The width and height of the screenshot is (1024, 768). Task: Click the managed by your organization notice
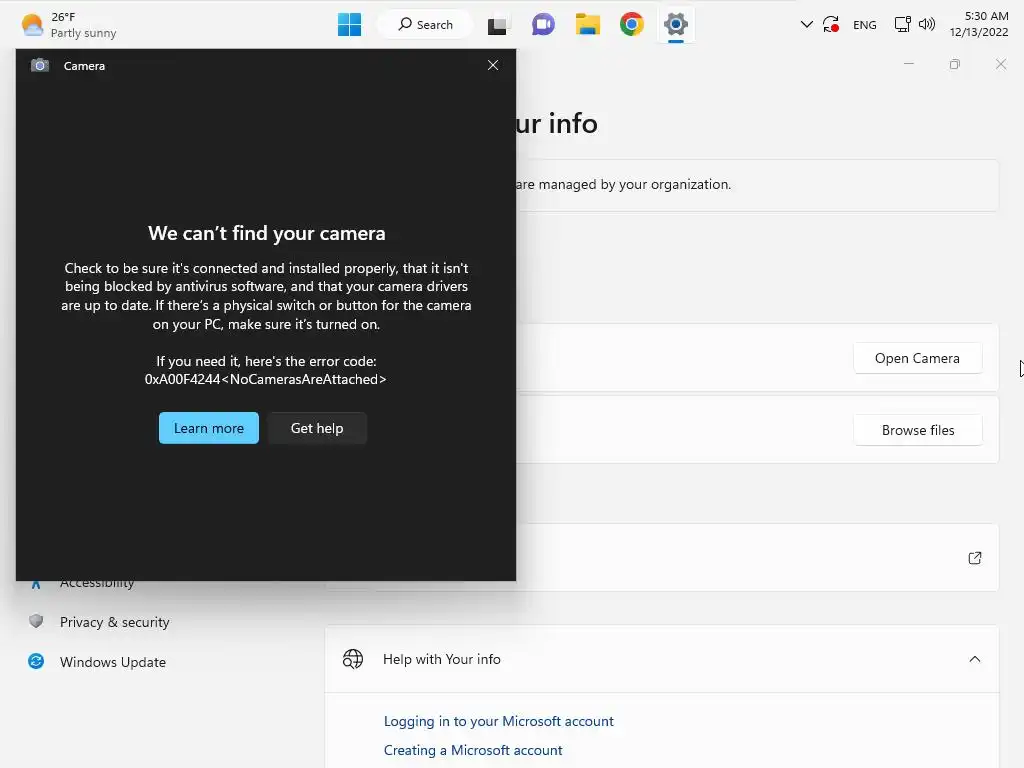pyautogui.click(x=623, y=185)
